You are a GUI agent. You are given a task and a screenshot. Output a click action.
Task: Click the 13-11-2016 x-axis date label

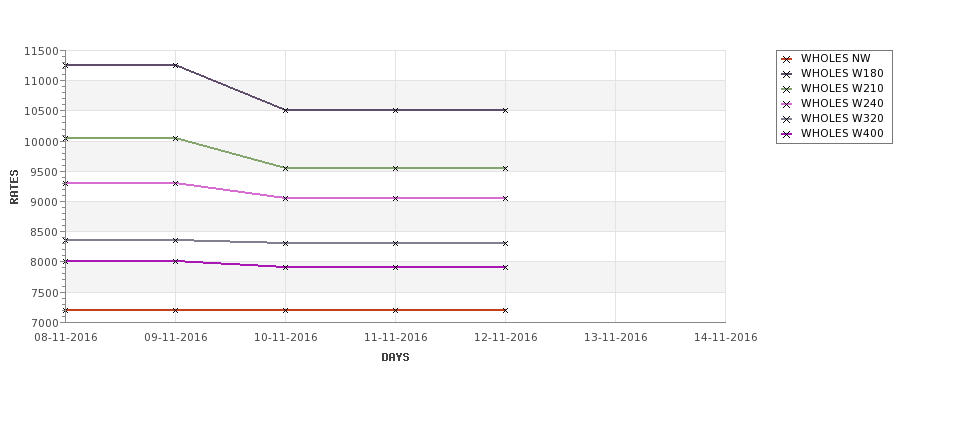click(x=616, y=338)
